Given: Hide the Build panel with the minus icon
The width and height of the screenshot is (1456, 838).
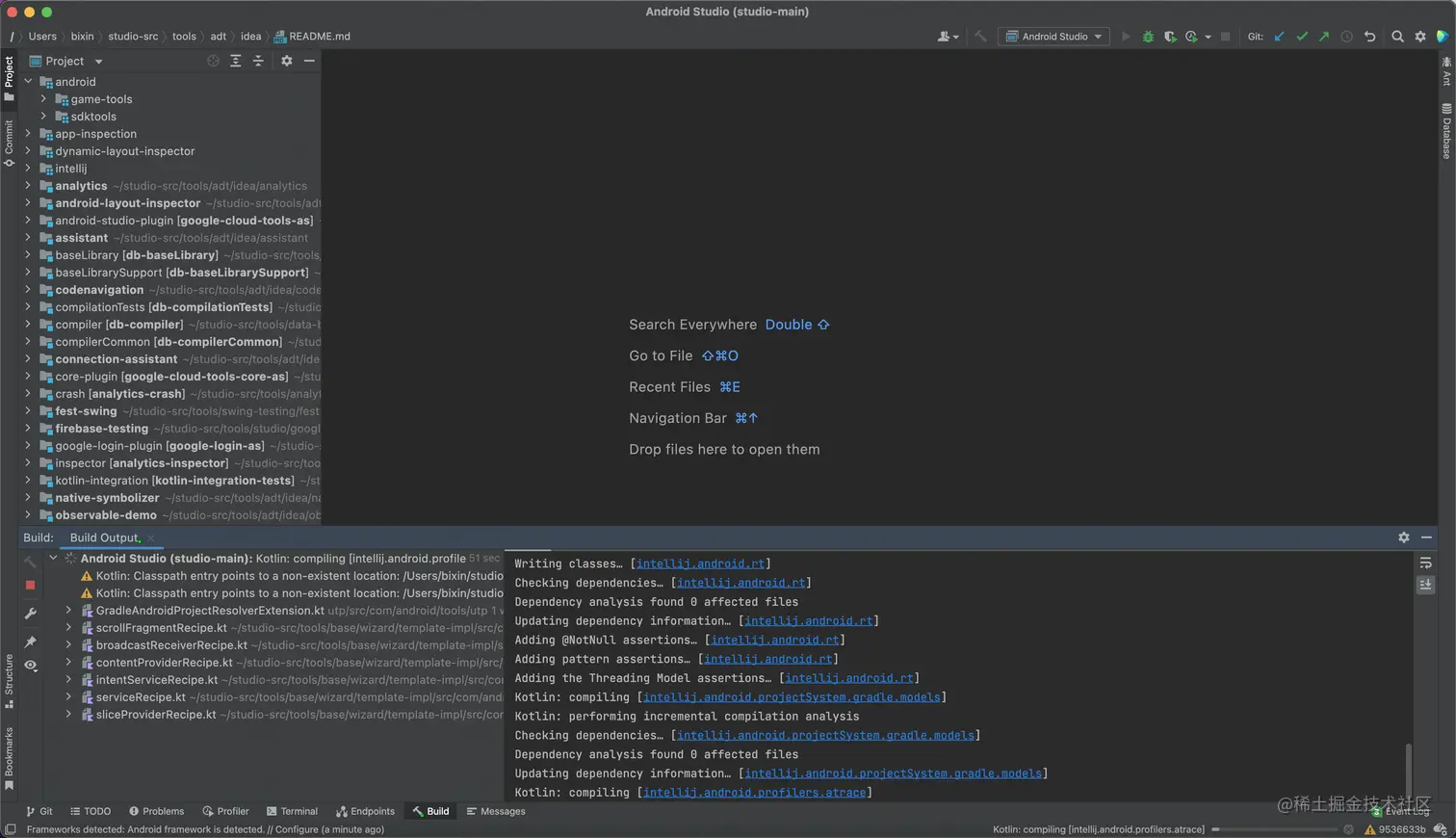Looking at the screenshot, I should tap(1426, 537).
